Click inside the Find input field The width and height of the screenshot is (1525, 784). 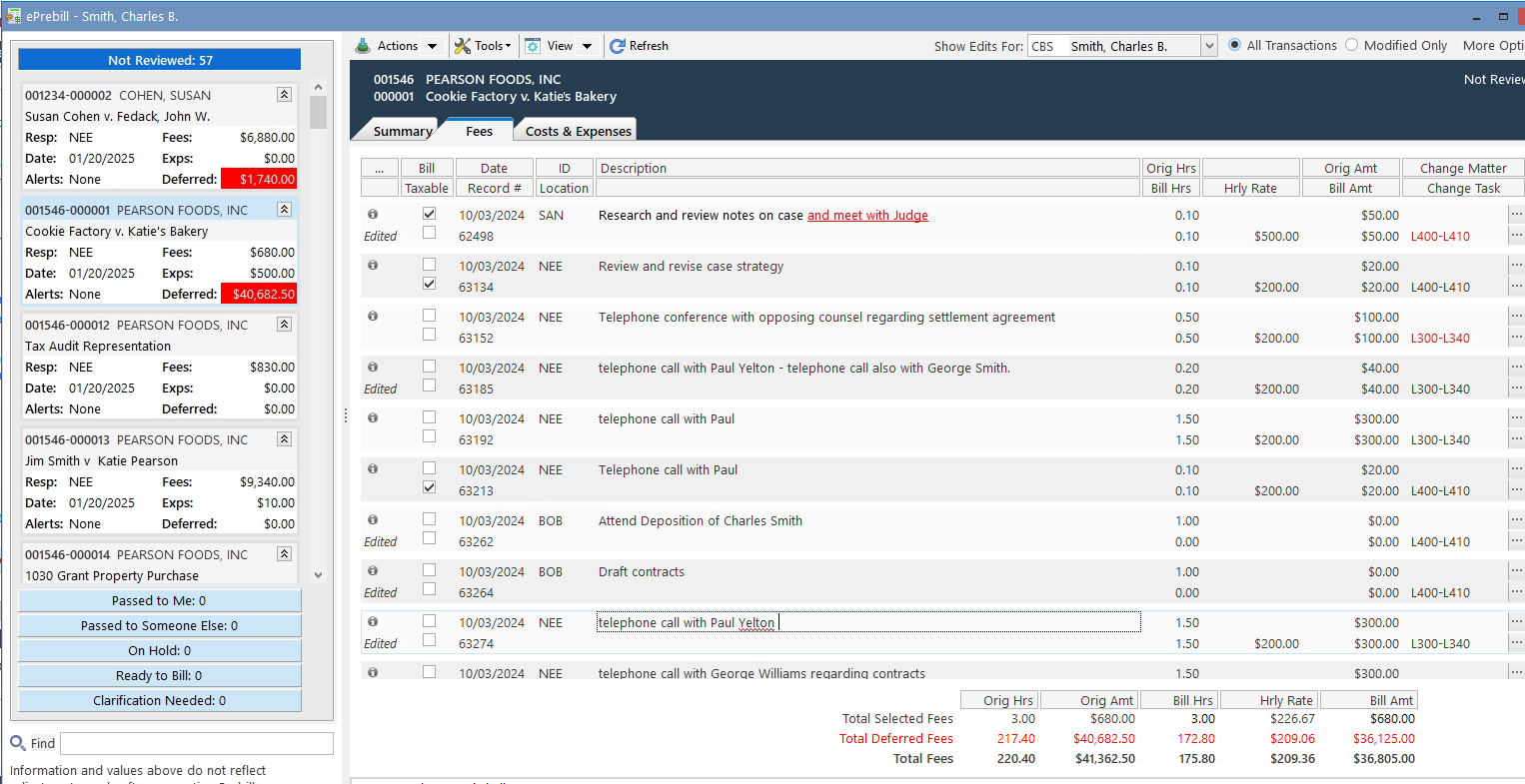(196, 743)
